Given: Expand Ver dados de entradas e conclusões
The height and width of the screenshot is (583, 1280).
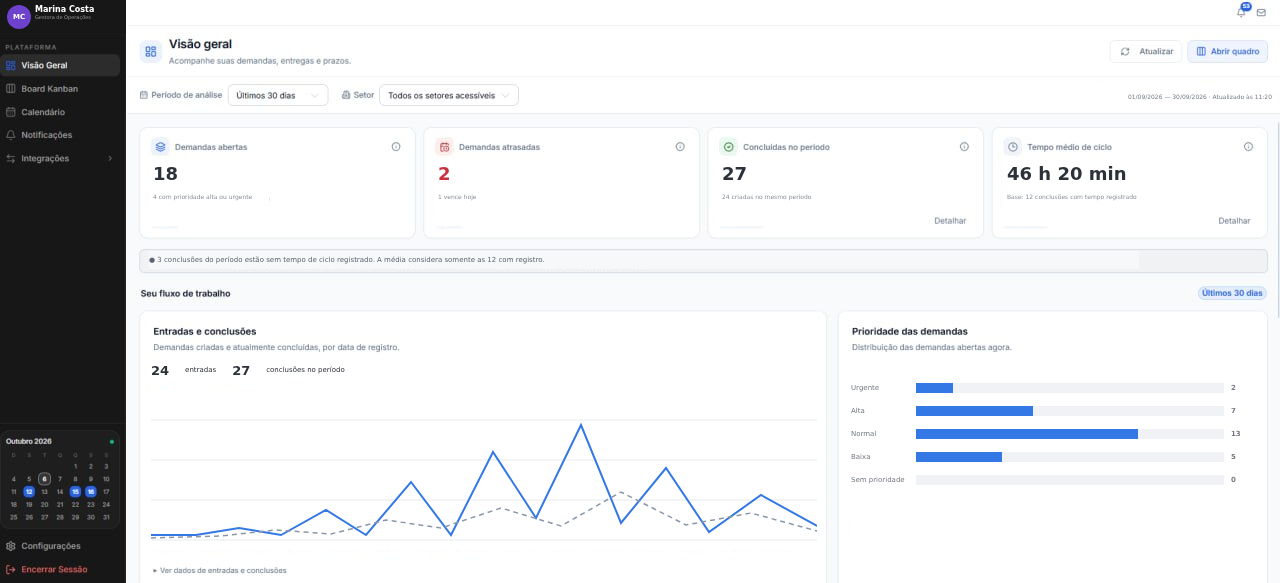Looking at the screenshot, I should pyautogui.click(x=219, y=570).
